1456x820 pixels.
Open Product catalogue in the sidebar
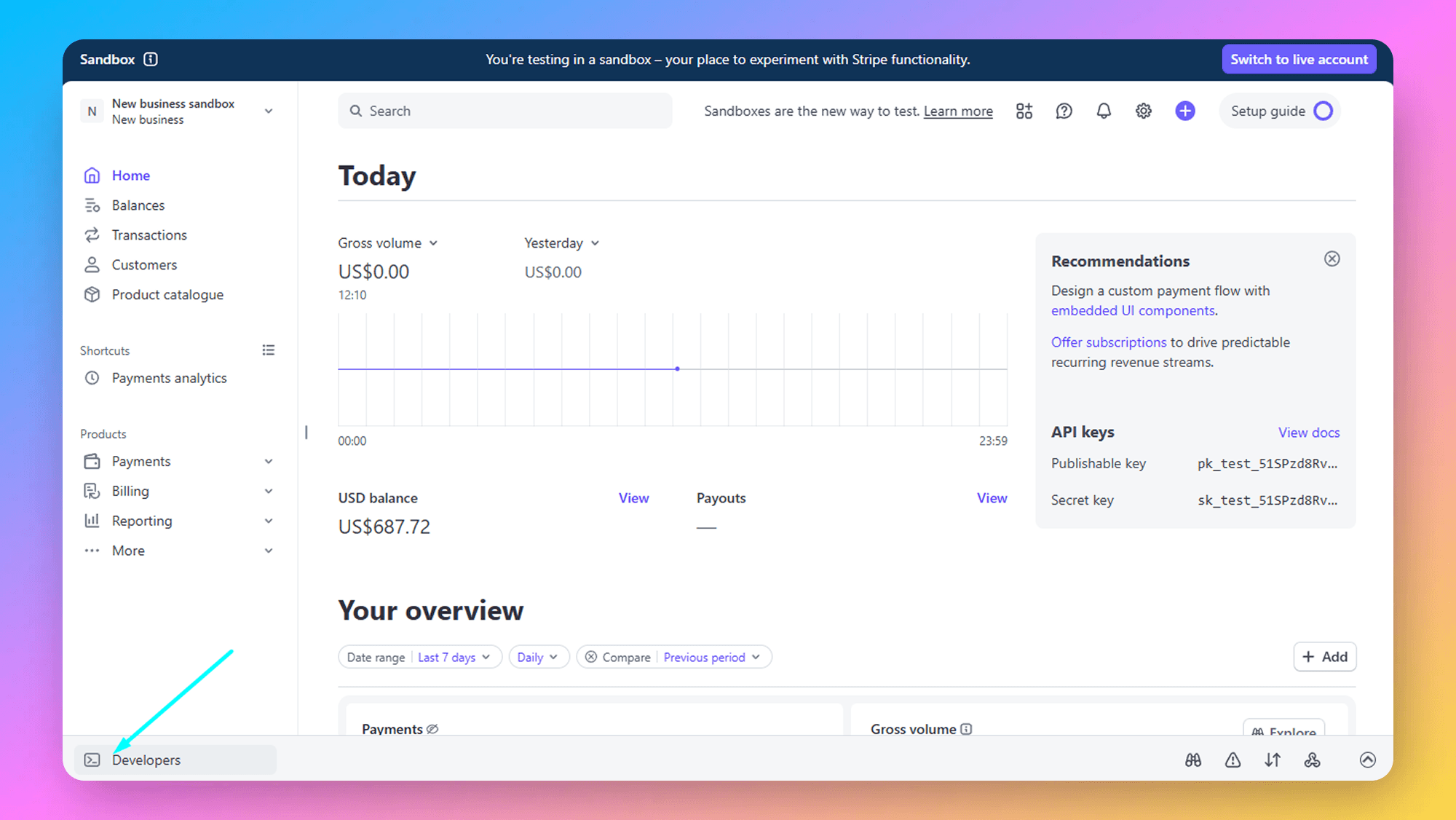(x=167, y=295)
